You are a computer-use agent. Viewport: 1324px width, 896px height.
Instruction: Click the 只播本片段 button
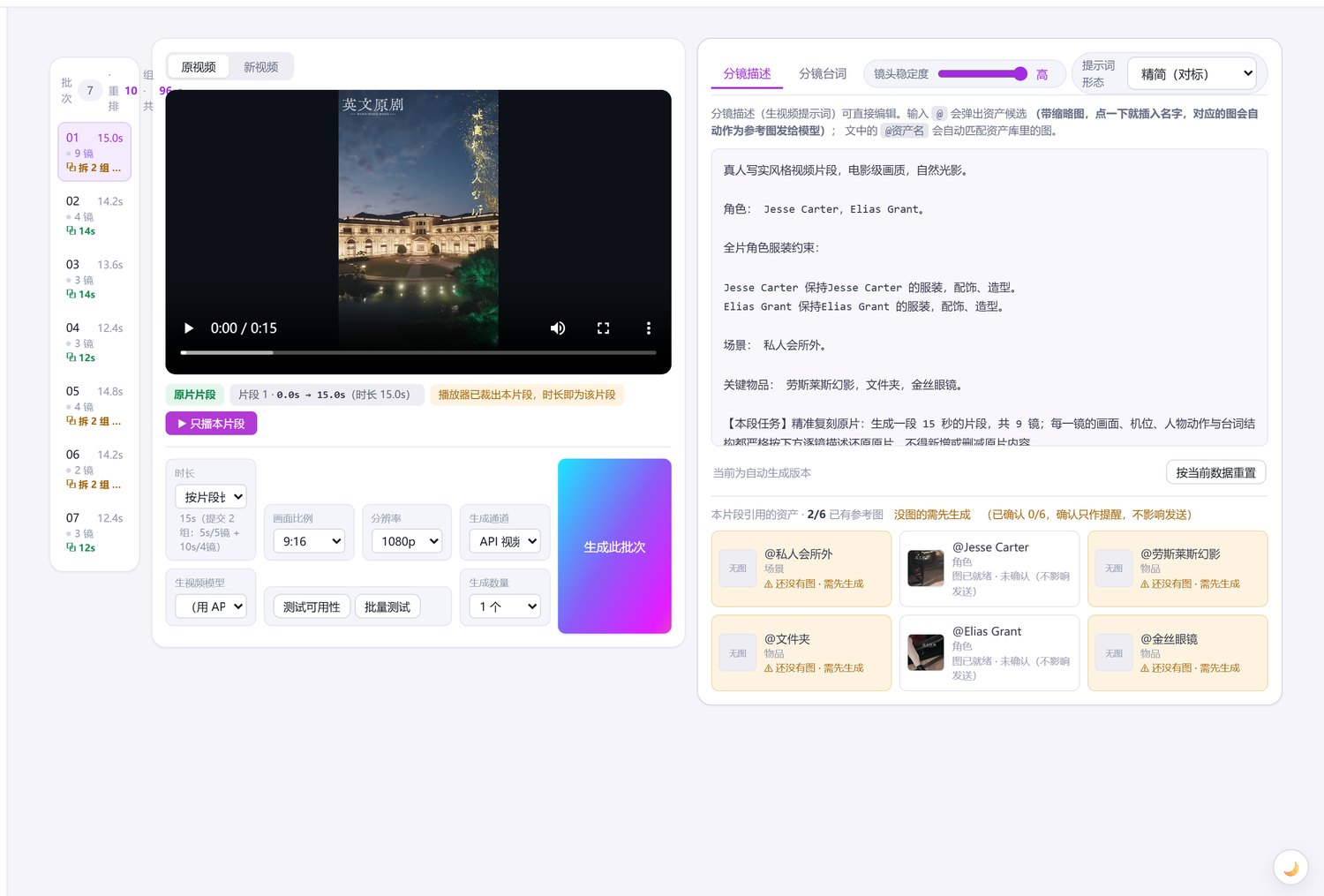click(x=211, y=424)
